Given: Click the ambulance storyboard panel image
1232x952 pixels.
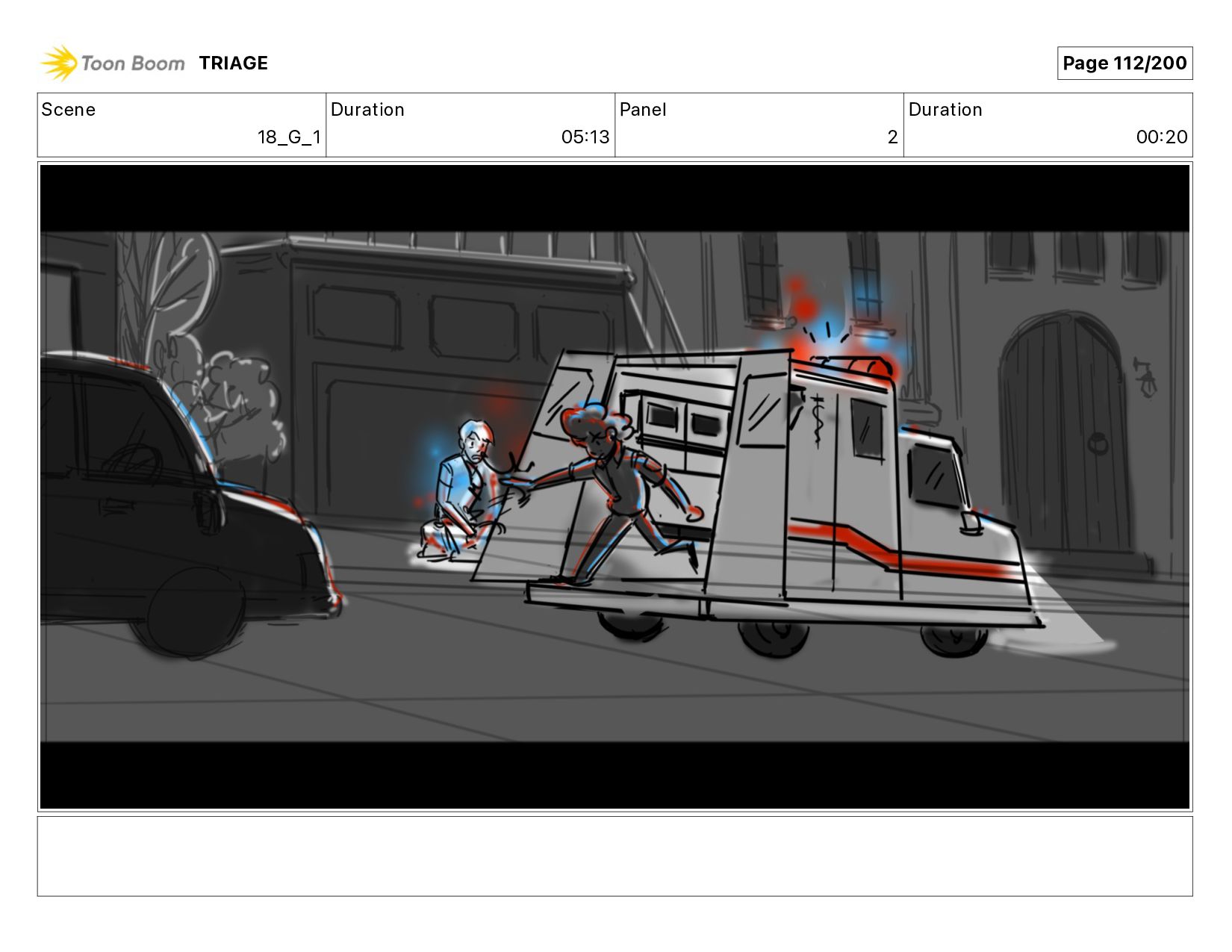Looking at the screenshot, I should click(615, 487).
